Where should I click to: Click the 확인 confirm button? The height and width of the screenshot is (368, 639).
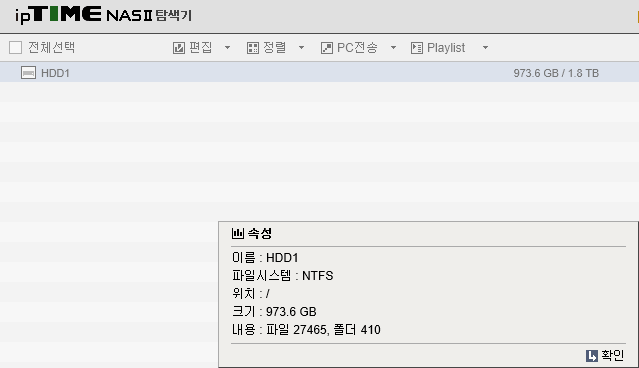coord(605,356)
